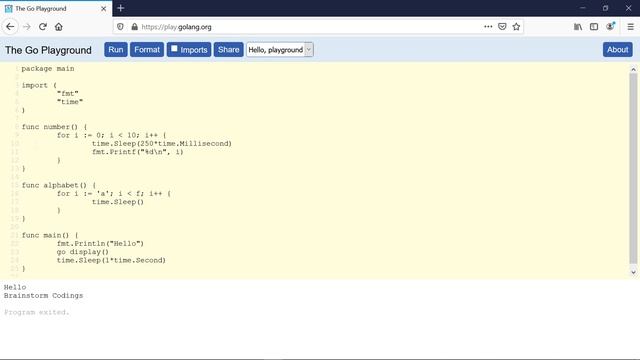Bookmark this page with star icon

(x=516, y=27)
